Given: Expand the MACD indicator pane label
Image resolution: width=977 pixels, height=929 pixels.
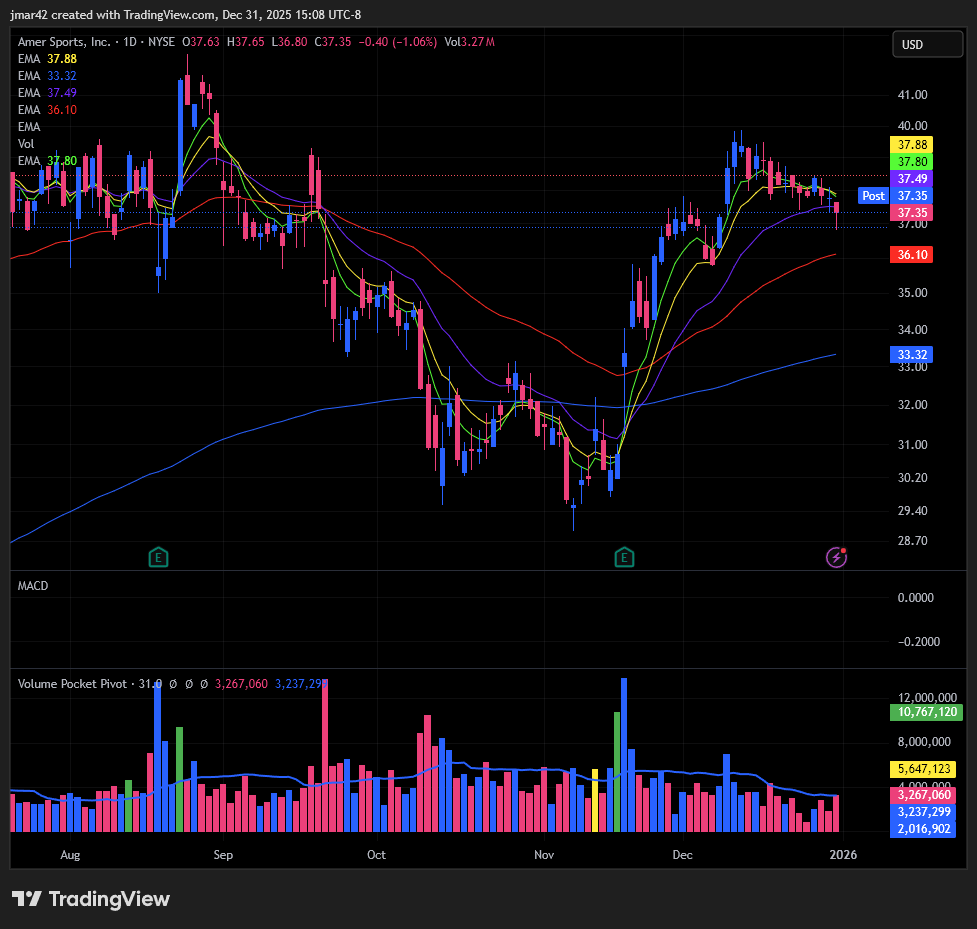Looking at the screenshot, I should pos(33,586).
